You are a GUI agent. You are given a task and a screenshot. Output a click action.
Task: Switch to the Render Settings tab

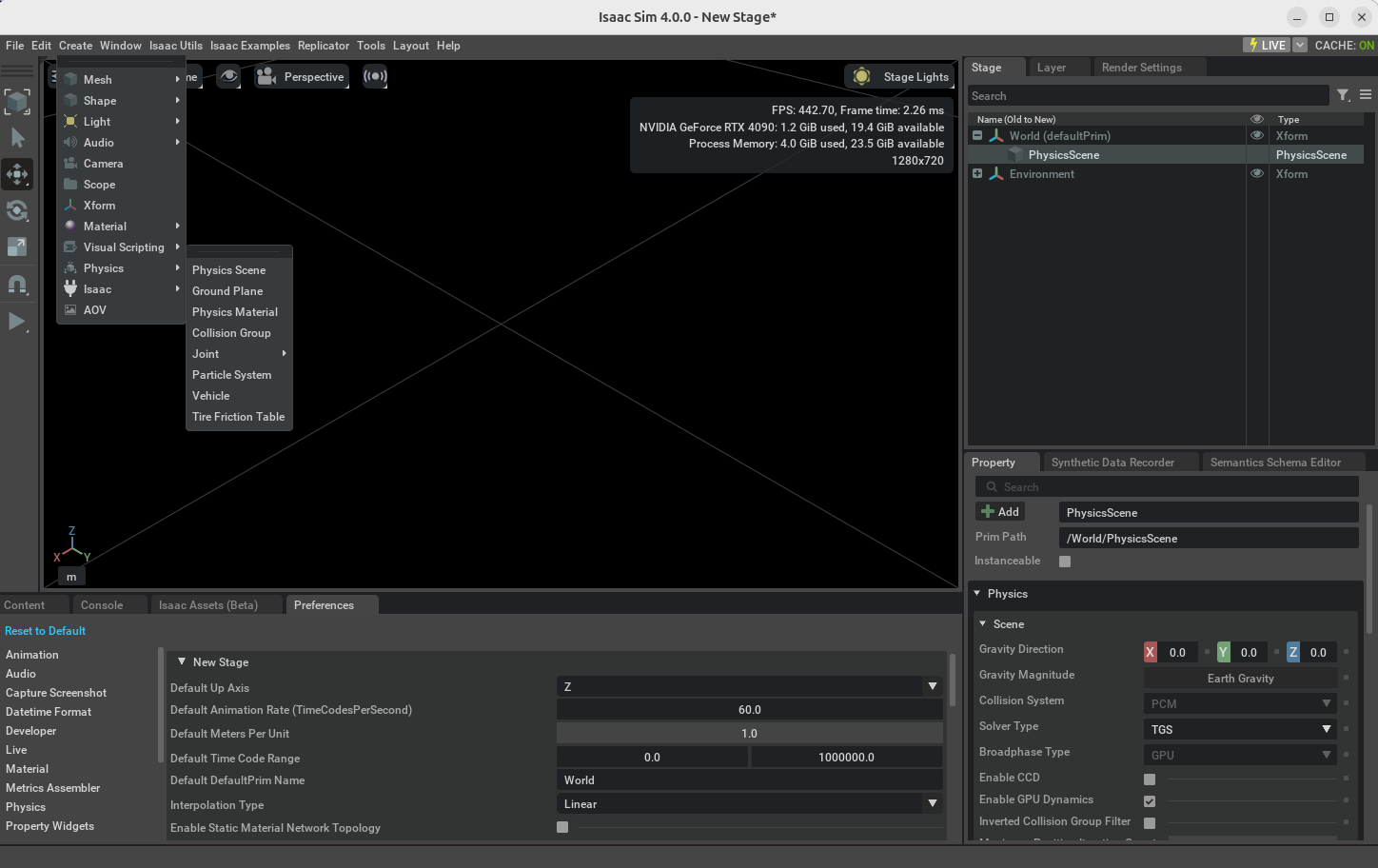pos(1142,68)
